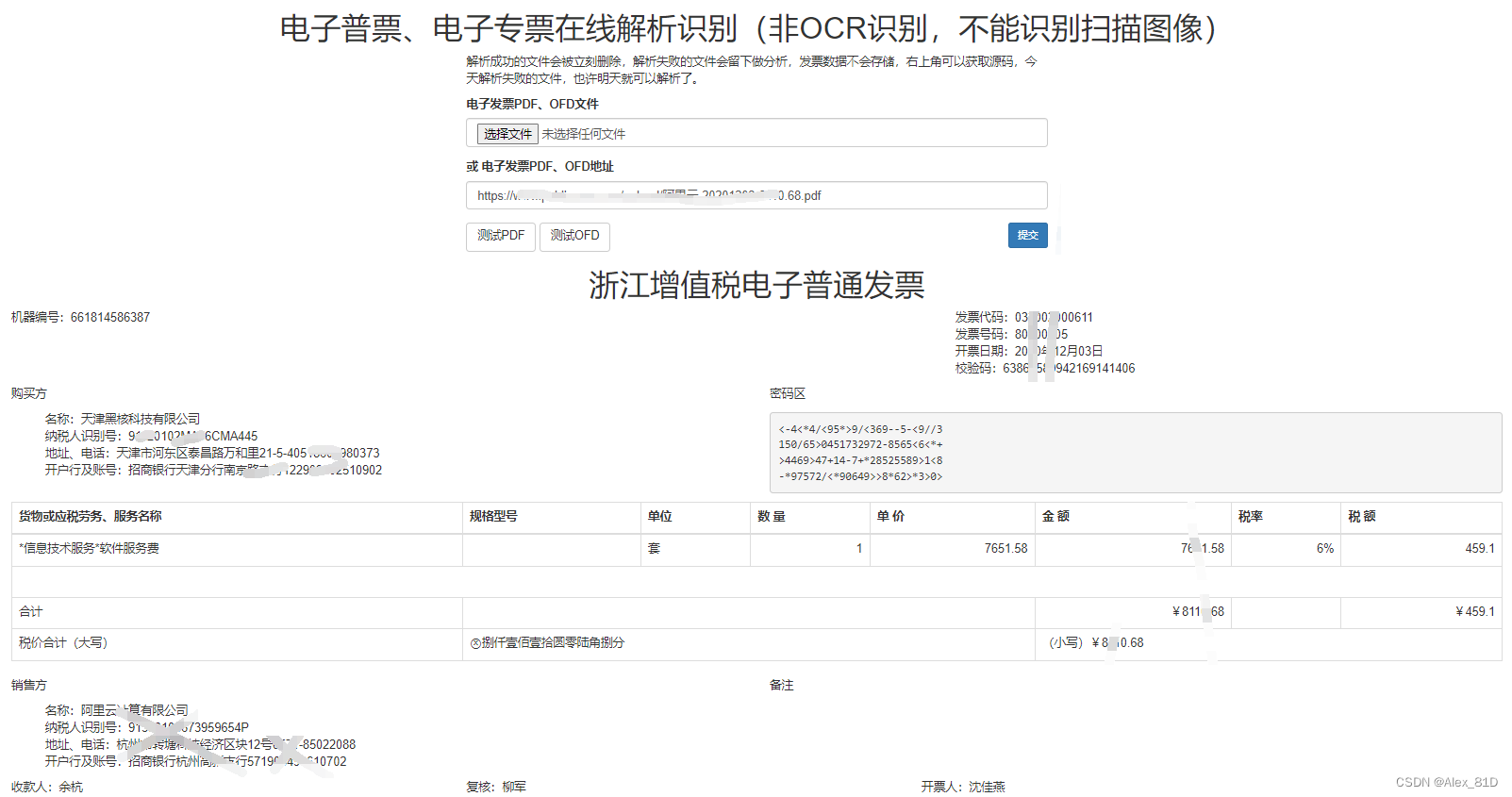Select the buyer address line 天津市河东区泰昌路

(212, 453)
